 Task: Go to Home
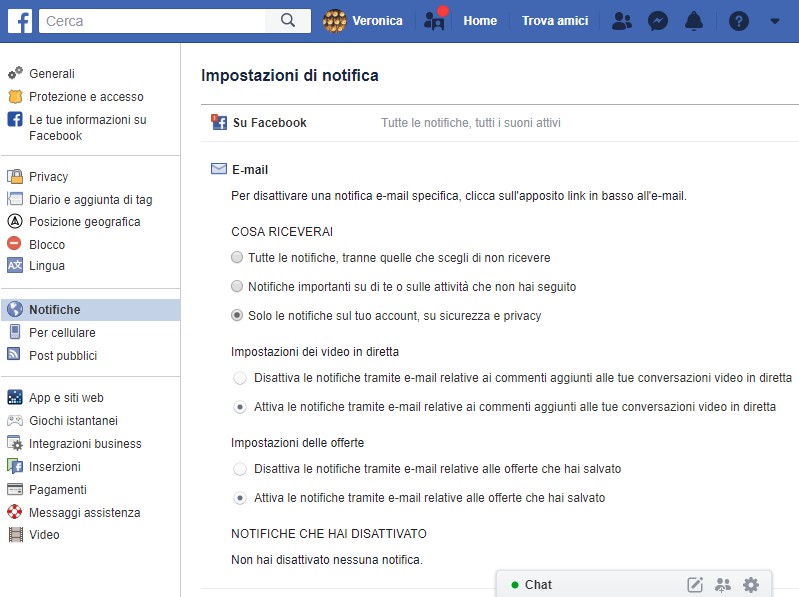pyautogui.click(x=480, y=21)
